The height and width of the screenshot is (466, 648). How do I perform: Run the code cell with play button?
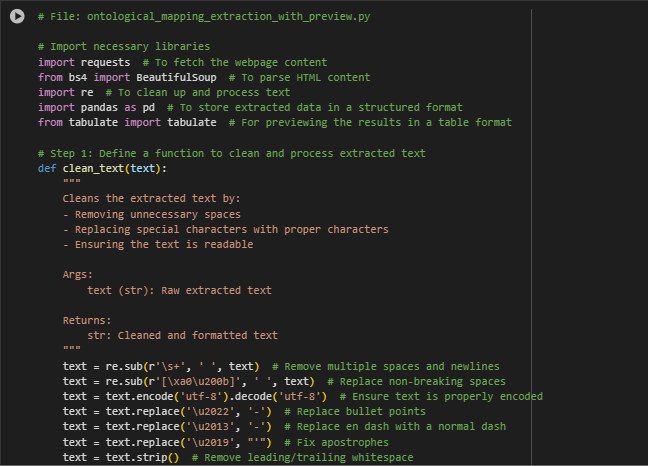[x=17, y=16]
